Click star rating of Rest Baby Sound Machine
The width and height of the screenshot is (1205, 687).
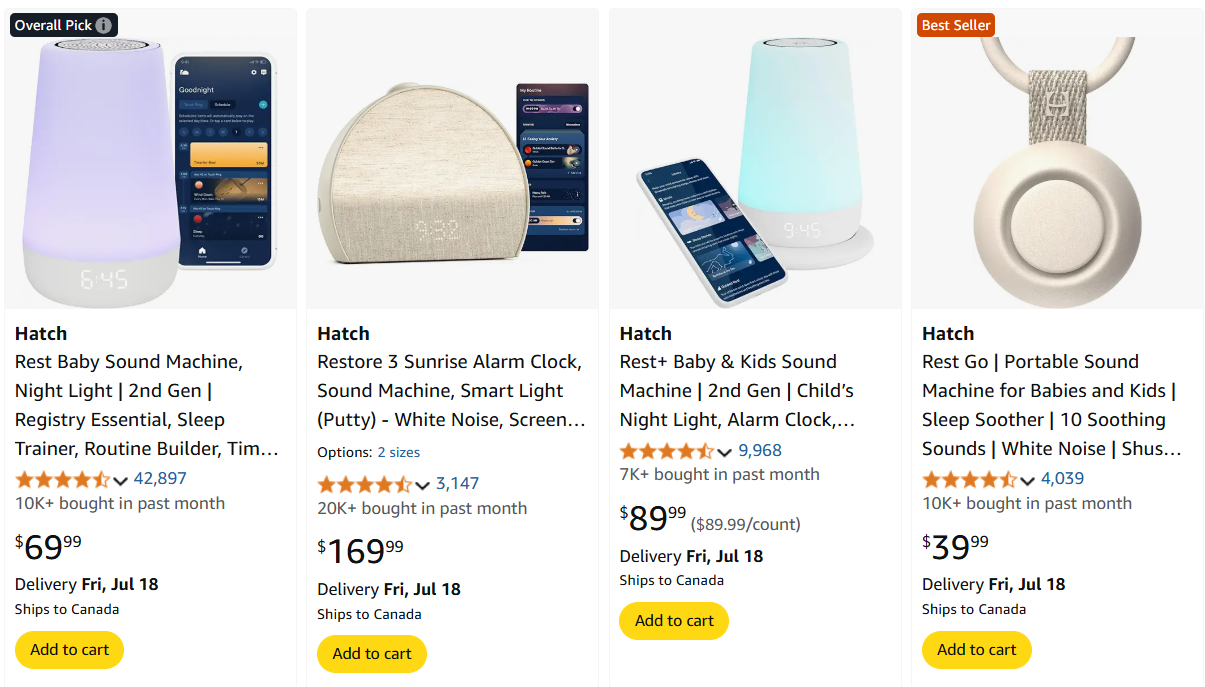point(62,479)
